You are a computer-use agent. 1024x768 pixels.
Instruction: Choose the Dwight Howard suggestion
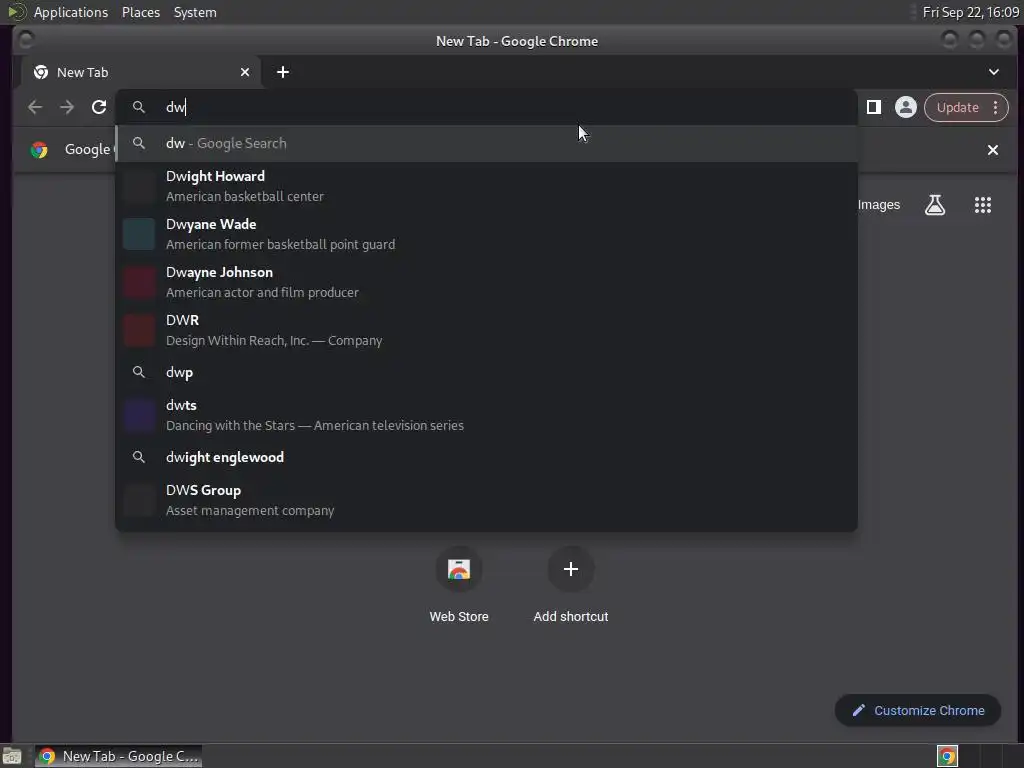[x=487, y=186]
